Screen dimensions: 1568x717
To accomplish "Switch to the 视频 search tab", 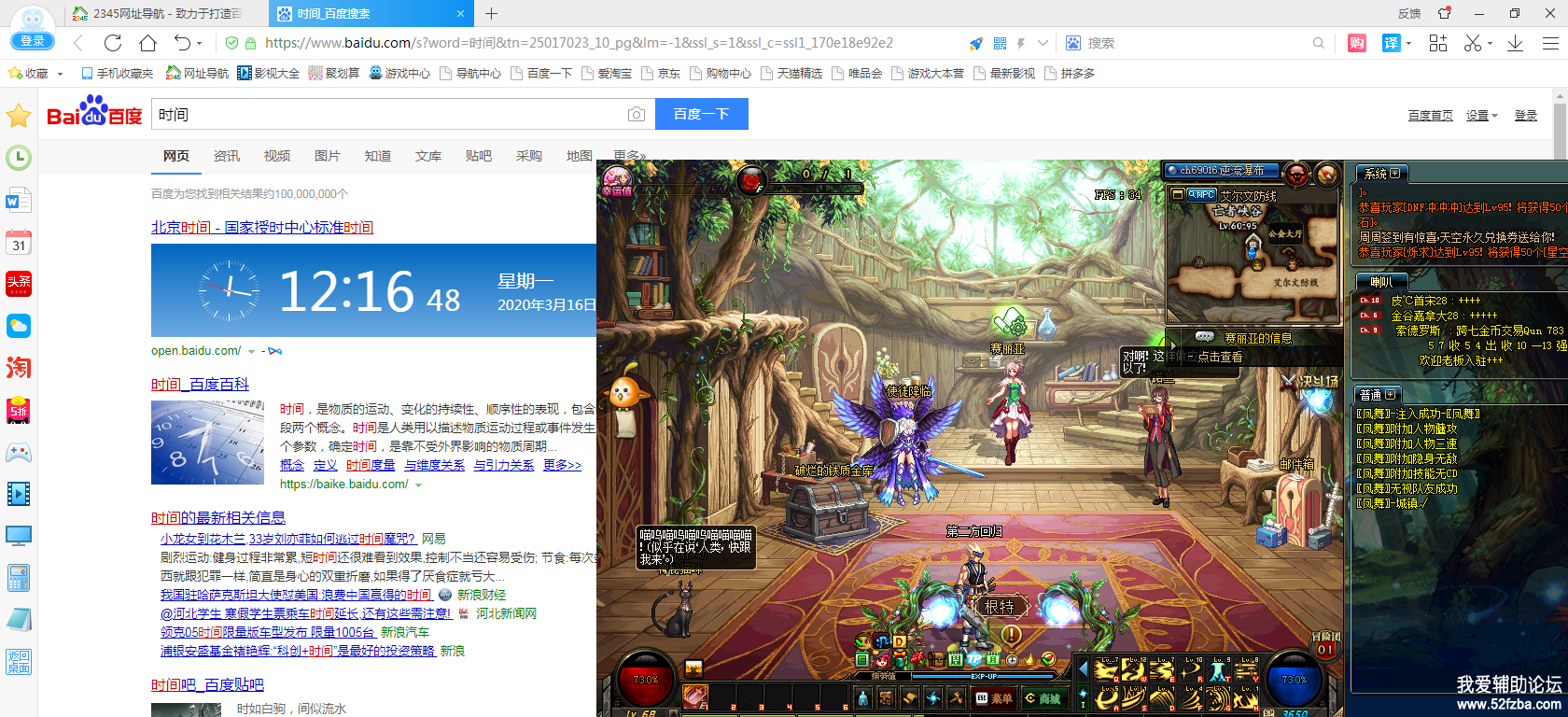I will (x=277, y=156).
